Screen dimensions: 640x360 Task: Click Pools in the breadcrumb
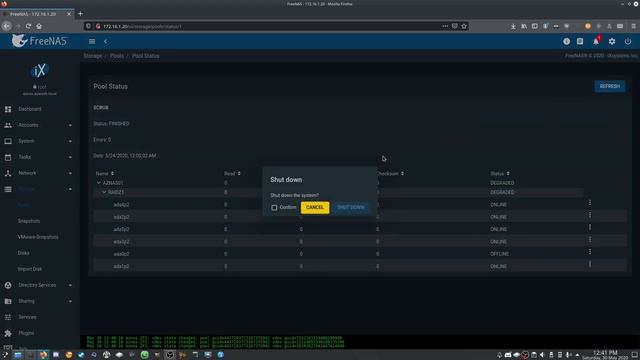click(117, 56)
